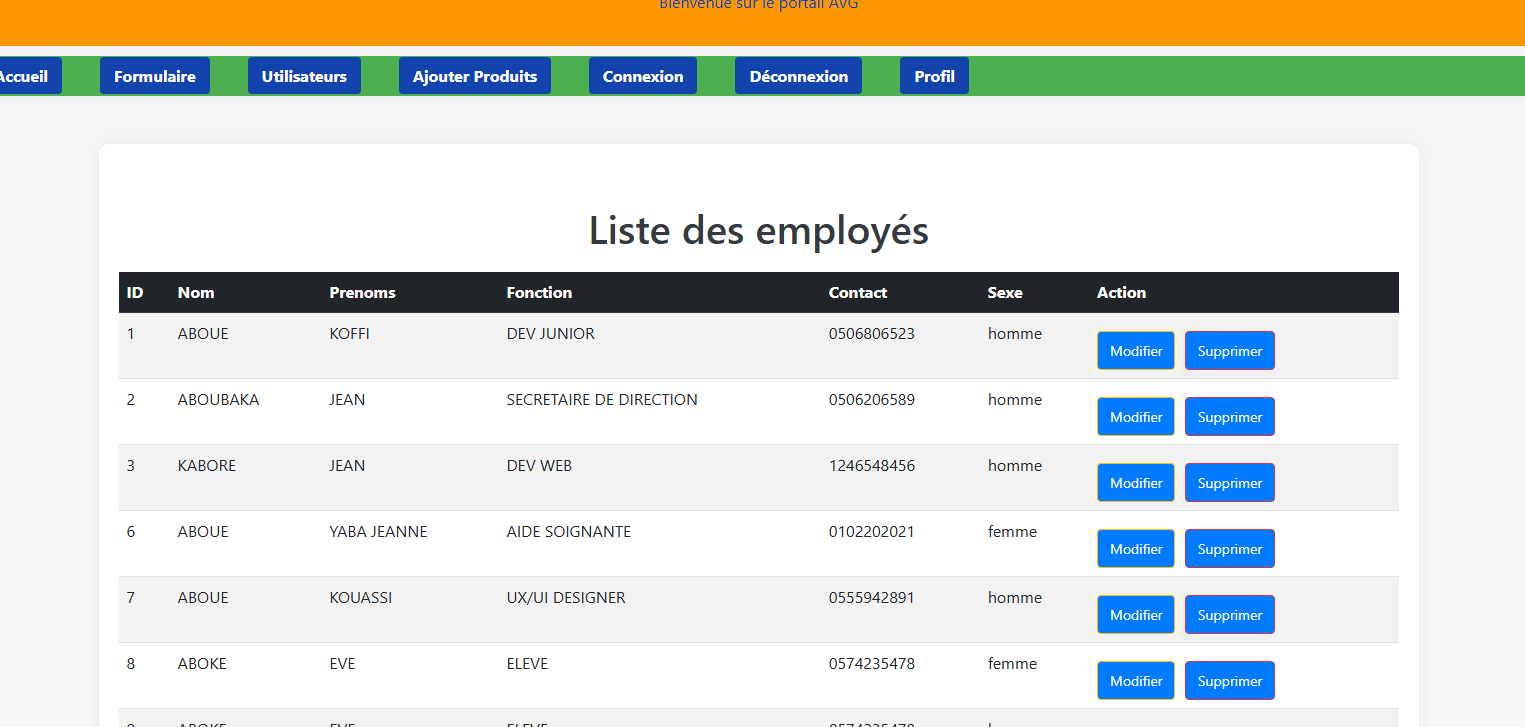This screenshot has width=1525, height=727.
Task: Edit ABOUBAKA JEAN's record
Action: click(1136, 417)
